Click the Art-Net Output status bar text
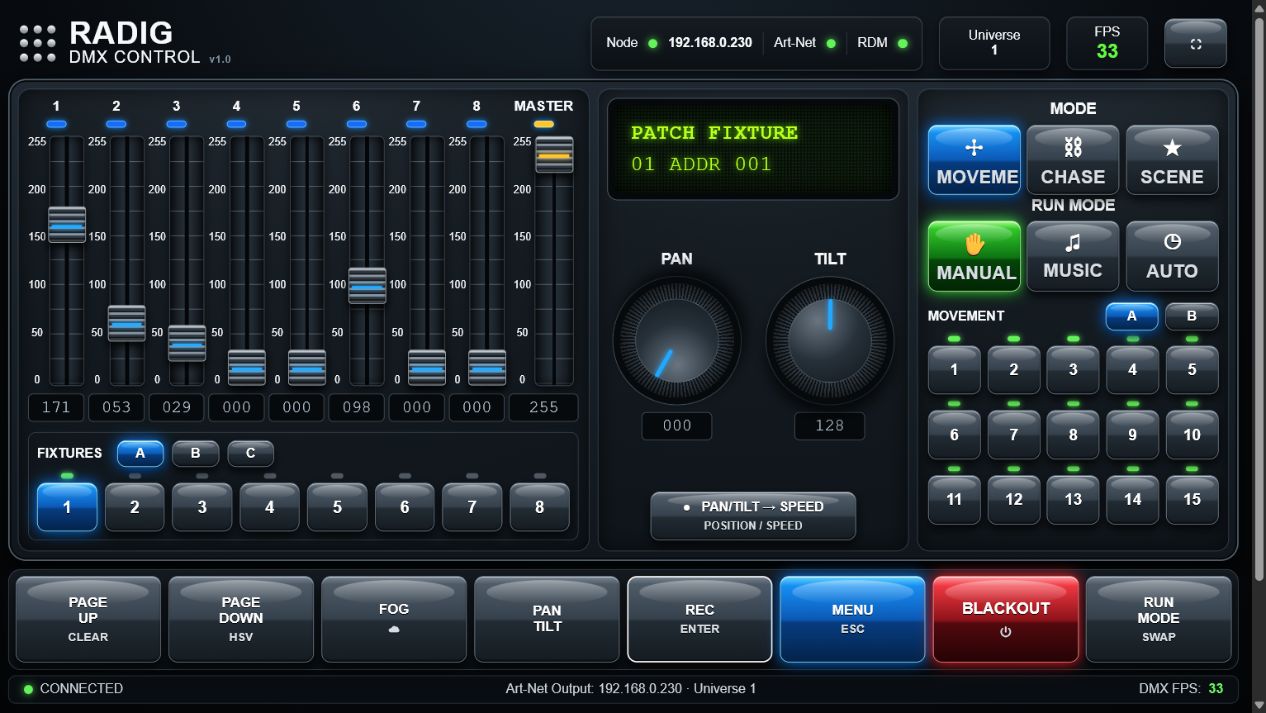1266x713 pixels. tap(631, 688)
